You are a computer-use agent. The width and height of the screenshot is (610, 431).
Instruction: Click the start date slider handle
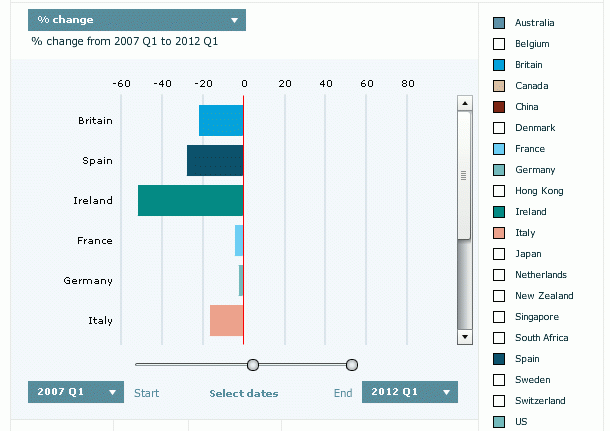[253, 365]
